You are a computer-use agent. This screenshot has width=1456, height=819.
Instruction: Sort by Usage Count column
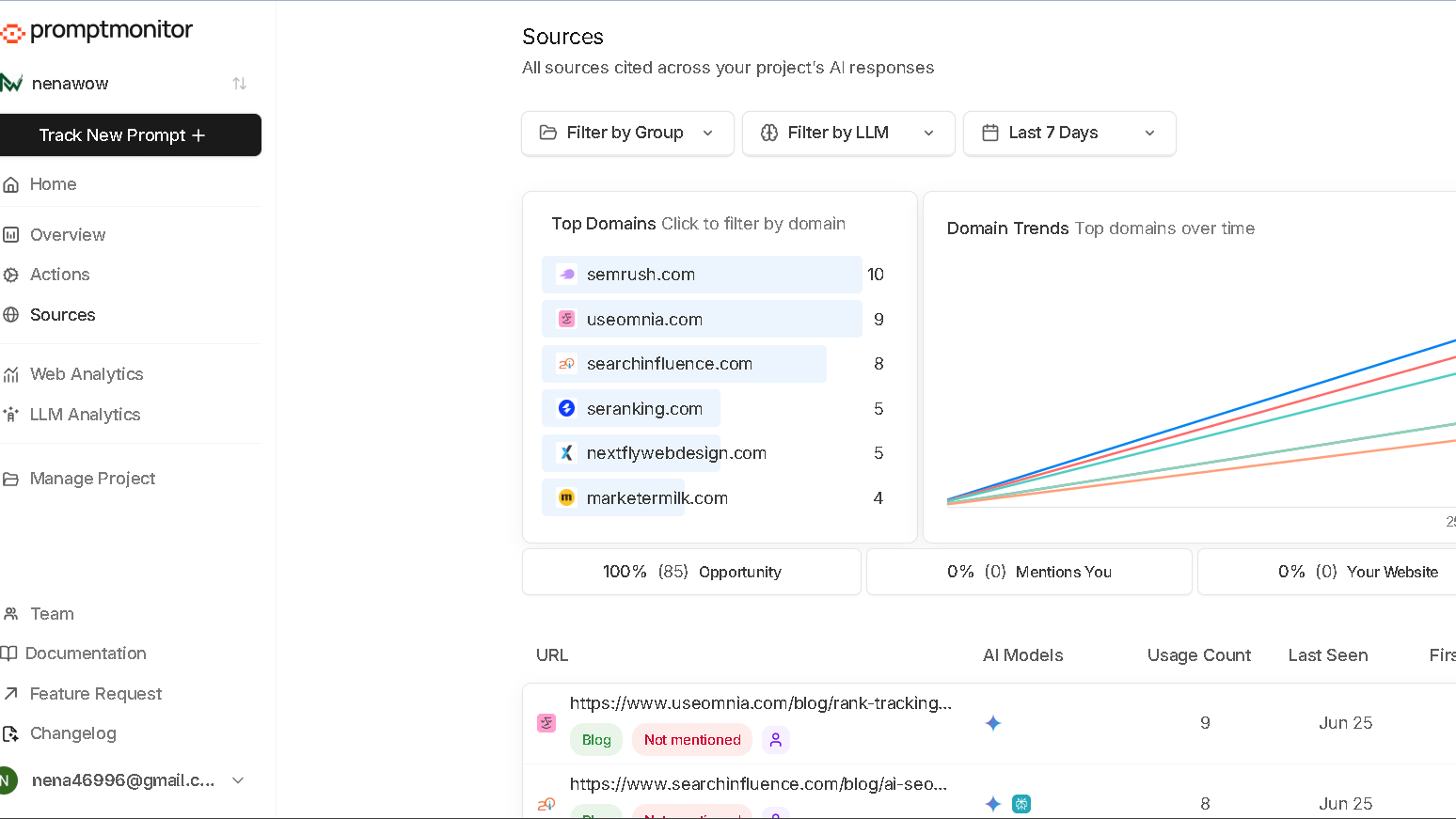click(1198, 655)
